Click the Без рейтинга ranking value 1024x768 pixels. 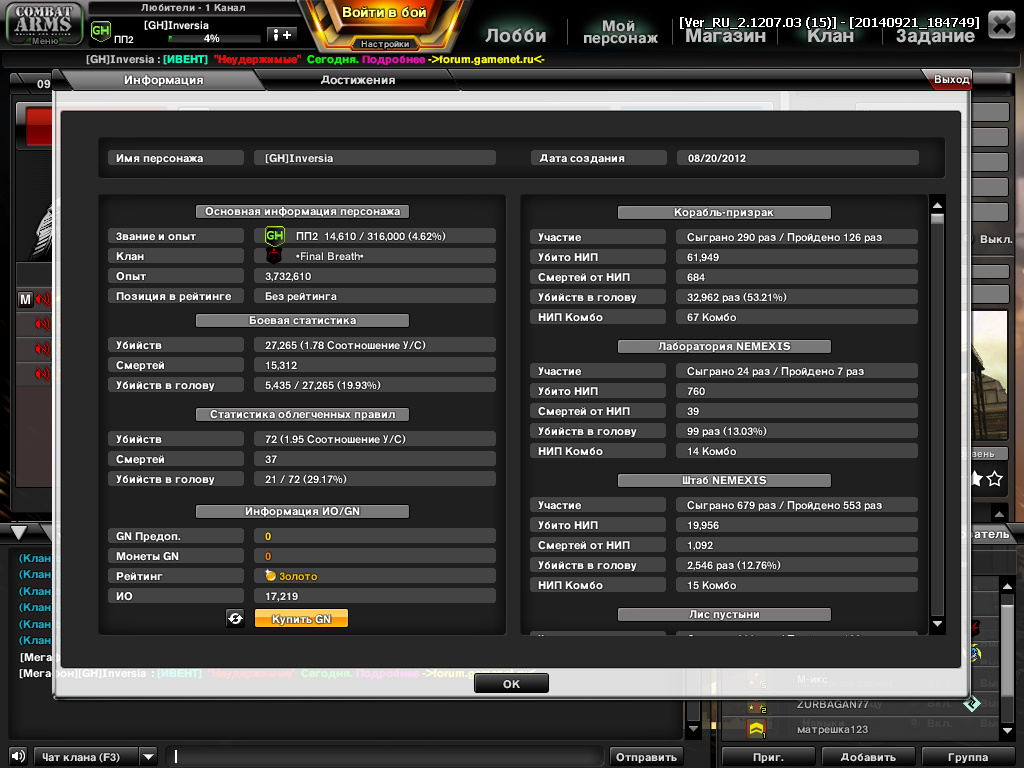[x=374, y=296]
